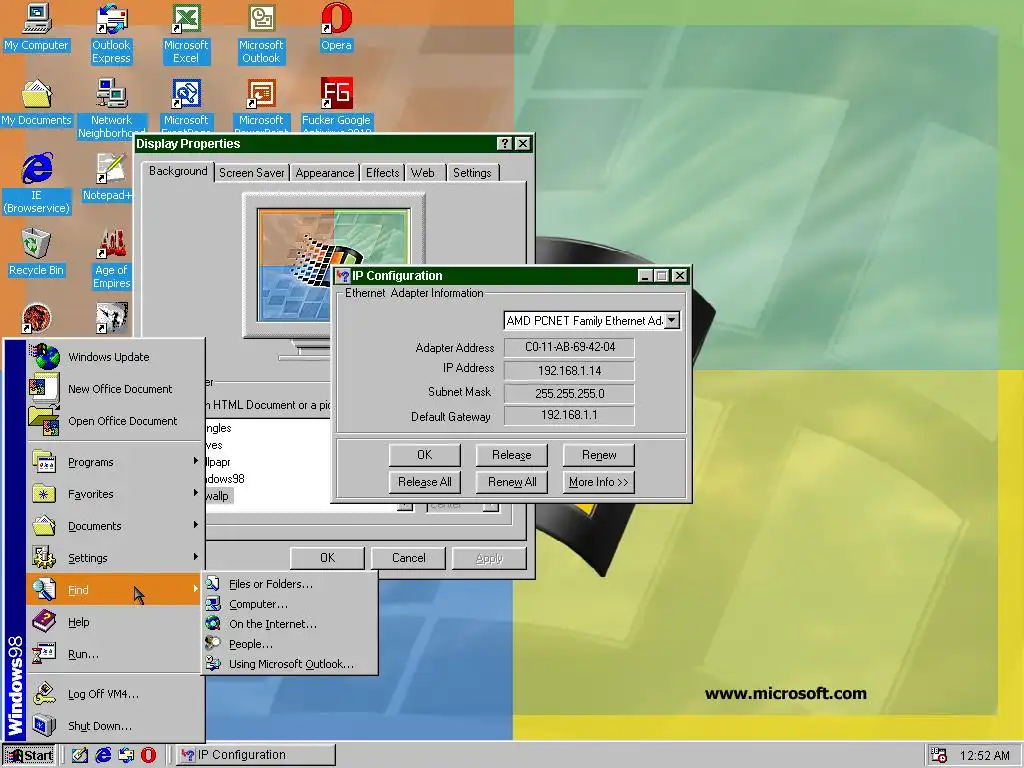The height and width of the screenshot is (768, 1024).
Task: Choose Run... from the Start menu
Action: point(115,654)
